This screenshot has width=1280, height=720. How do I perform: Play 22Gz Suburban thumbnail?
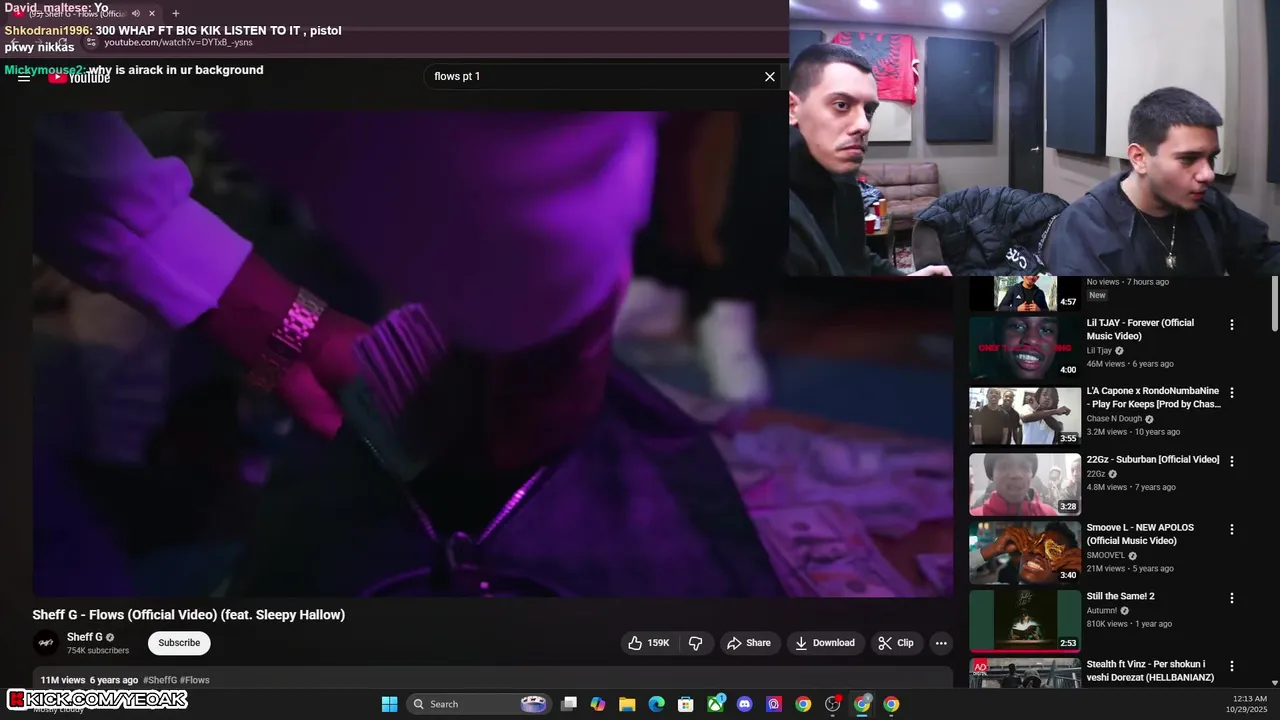coord(1025,484)
